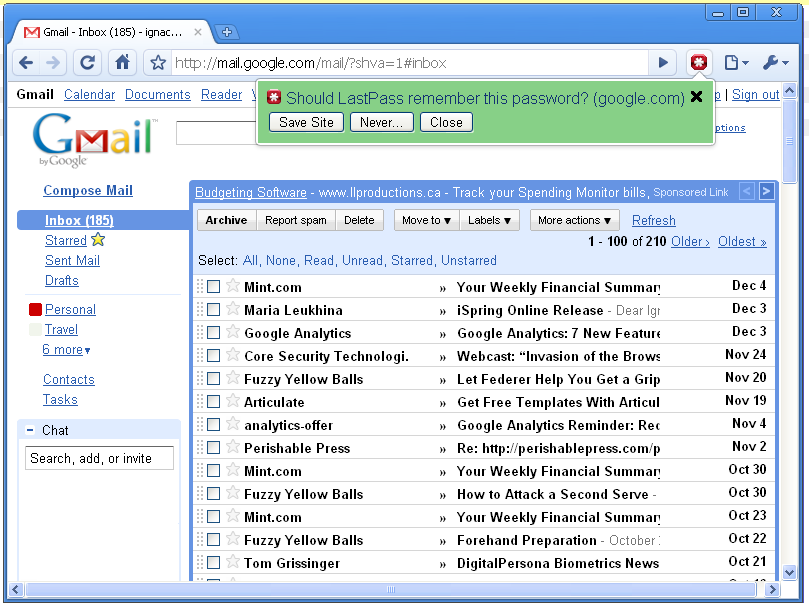Reload the page with the refresh icon
The width and height of the screenshot is (809, 607).
pyautogui.click(x=87, y=63)
